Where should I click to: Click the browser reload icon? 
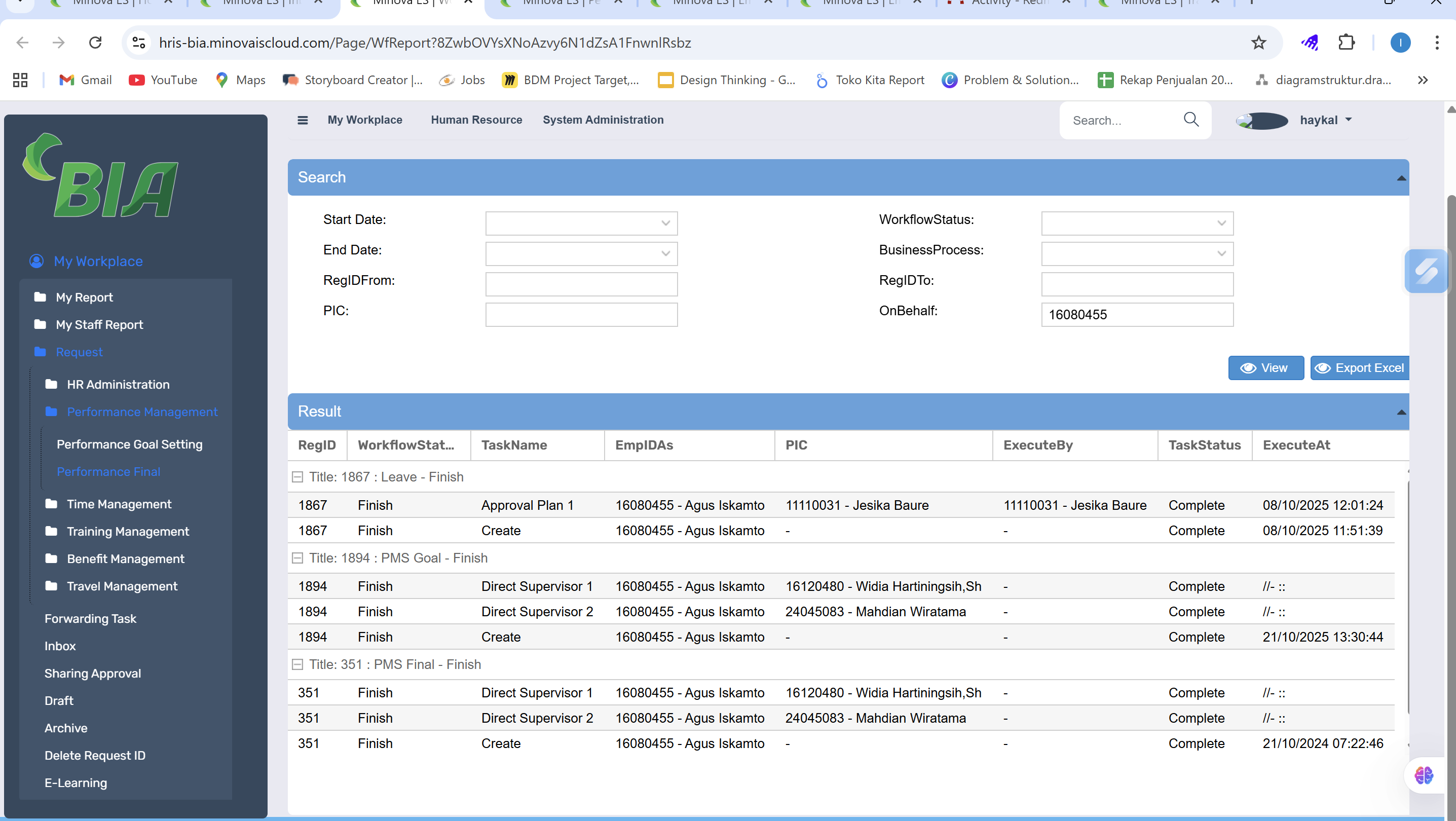coord(95,43)
